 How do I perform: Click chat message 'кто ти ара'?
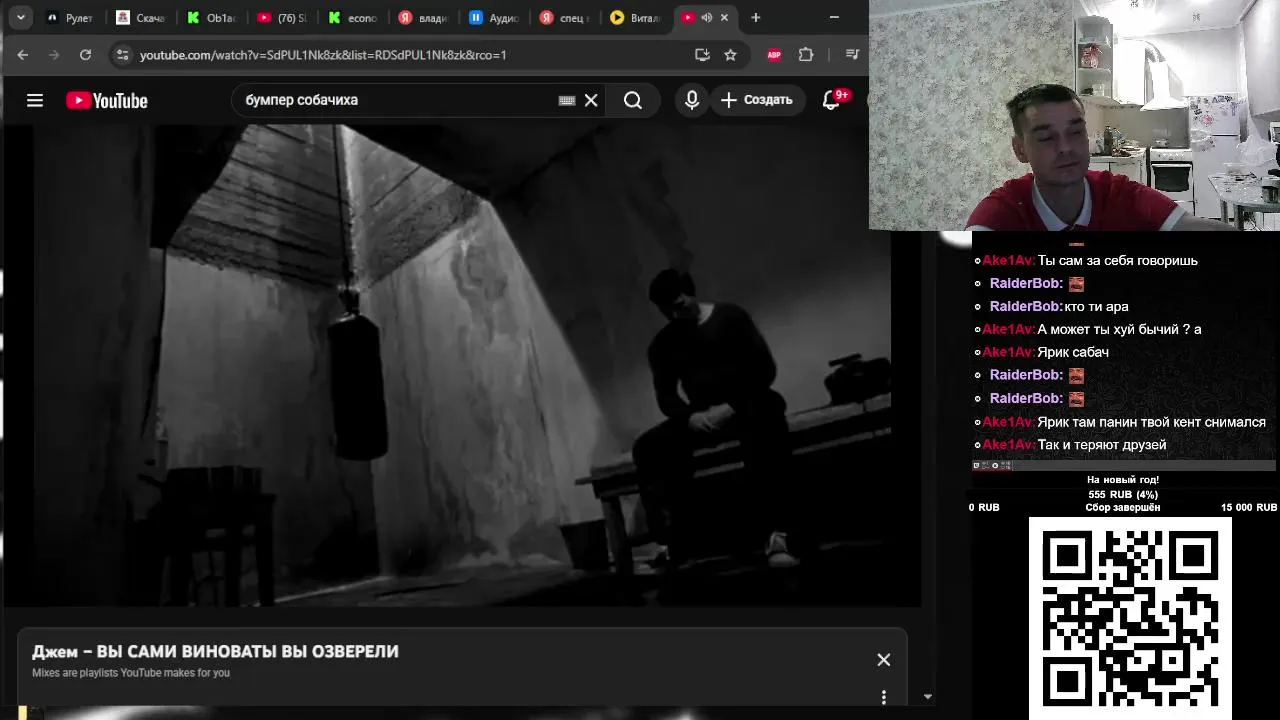[1096, 306]
